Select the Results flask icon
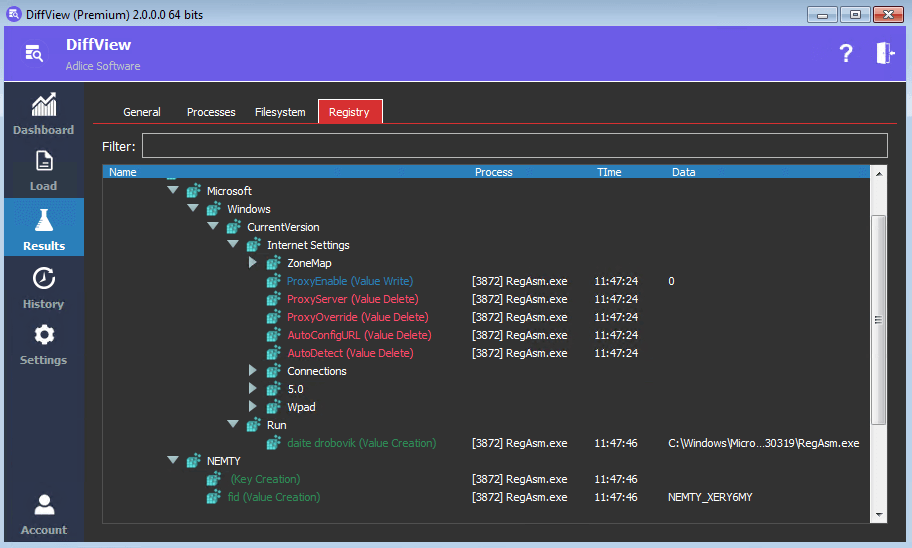 43,220
